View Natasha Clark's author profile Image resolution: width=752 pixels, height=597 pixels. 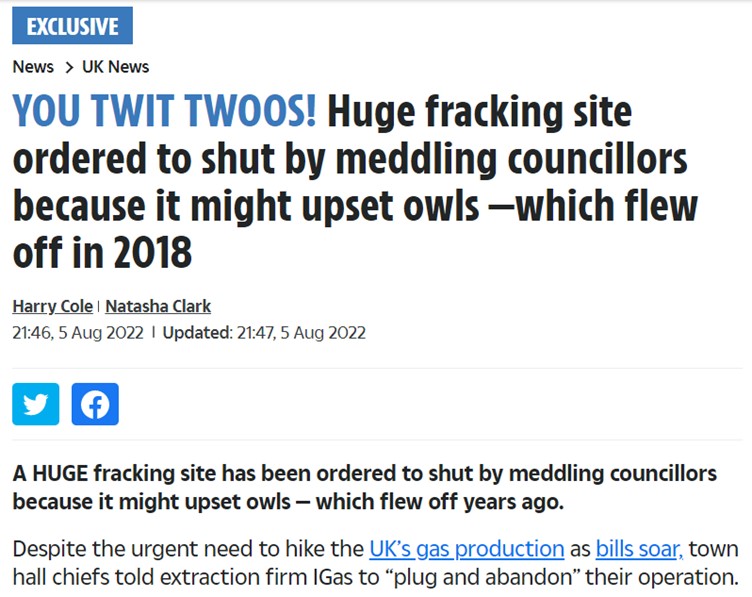(x=158, y=306)
